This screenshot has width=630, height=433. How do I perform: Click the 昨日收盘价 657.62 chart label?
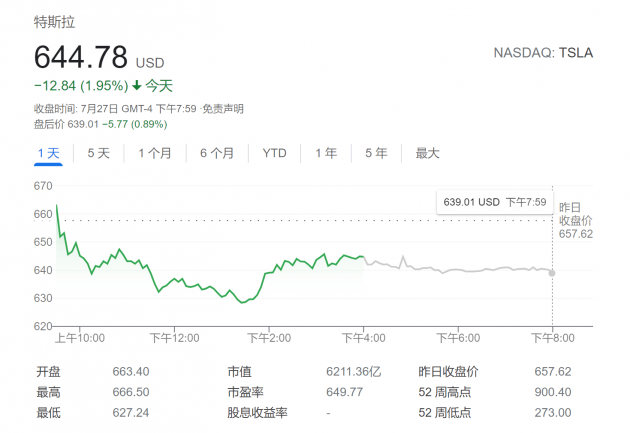(576, 221)
